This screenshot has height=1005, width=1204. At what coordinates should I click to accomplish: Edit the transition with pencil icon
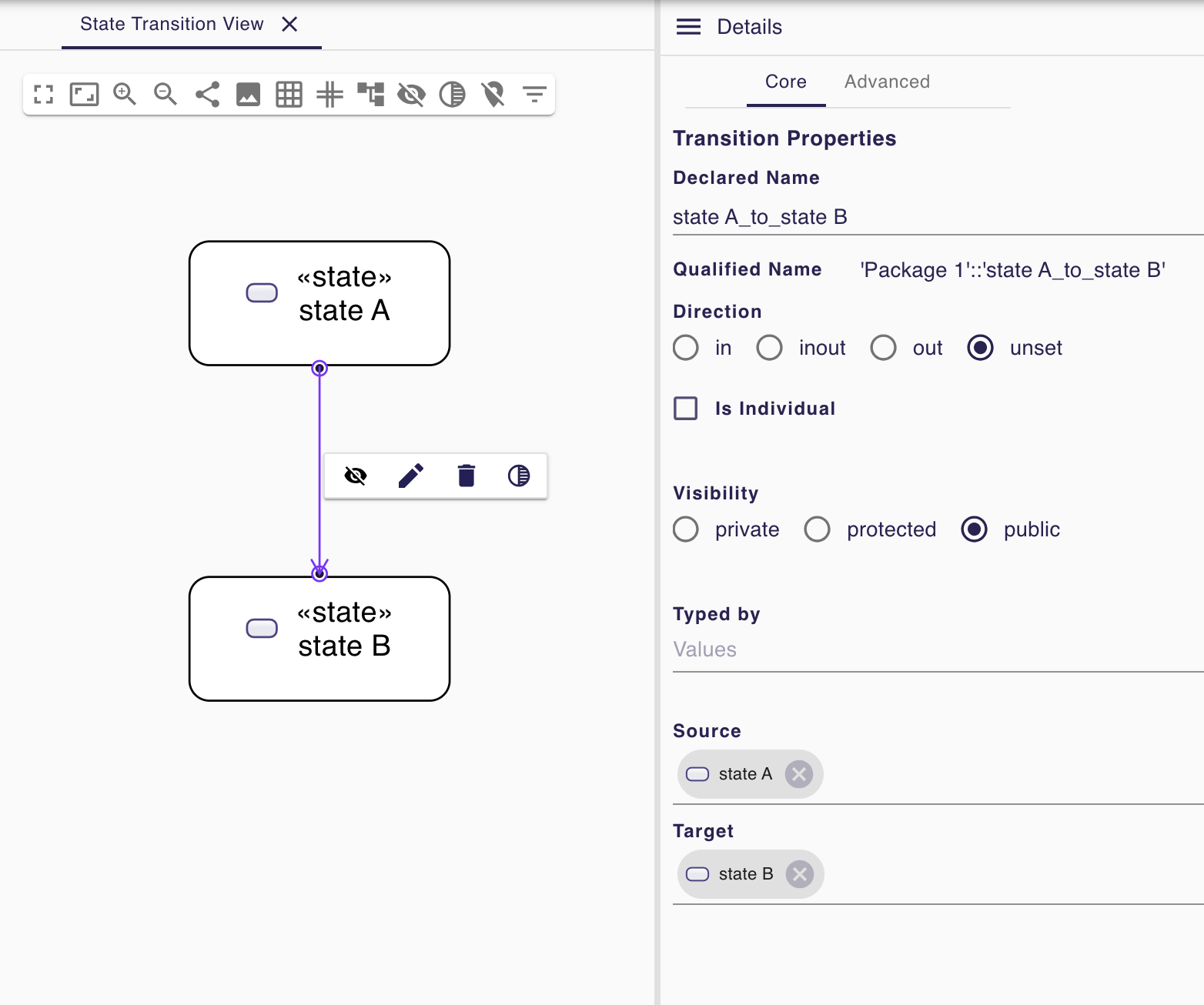pyautogui.click(x=410, y=476)
